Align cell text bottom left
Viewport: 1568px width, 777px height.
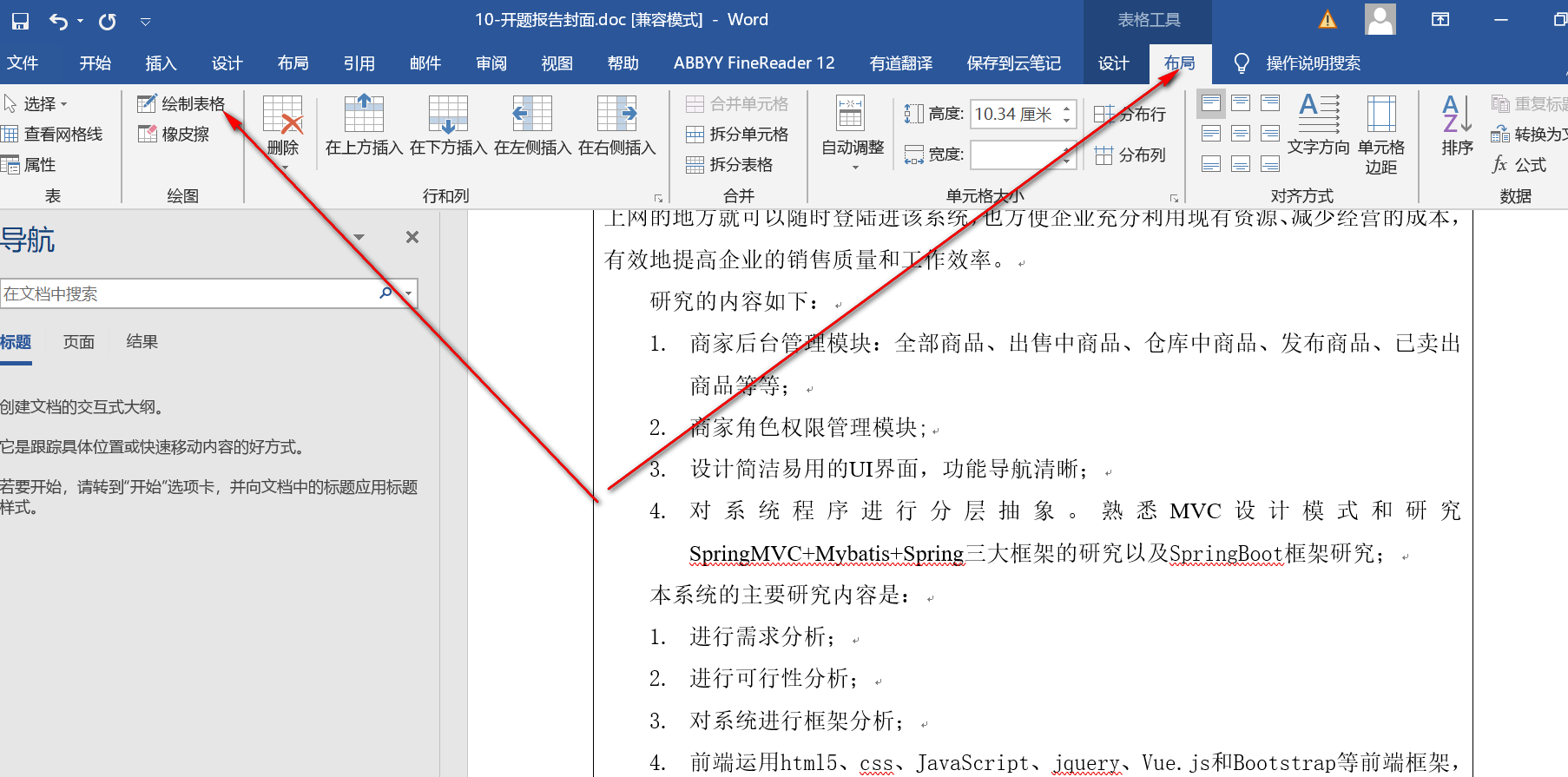coord(1211,164)
